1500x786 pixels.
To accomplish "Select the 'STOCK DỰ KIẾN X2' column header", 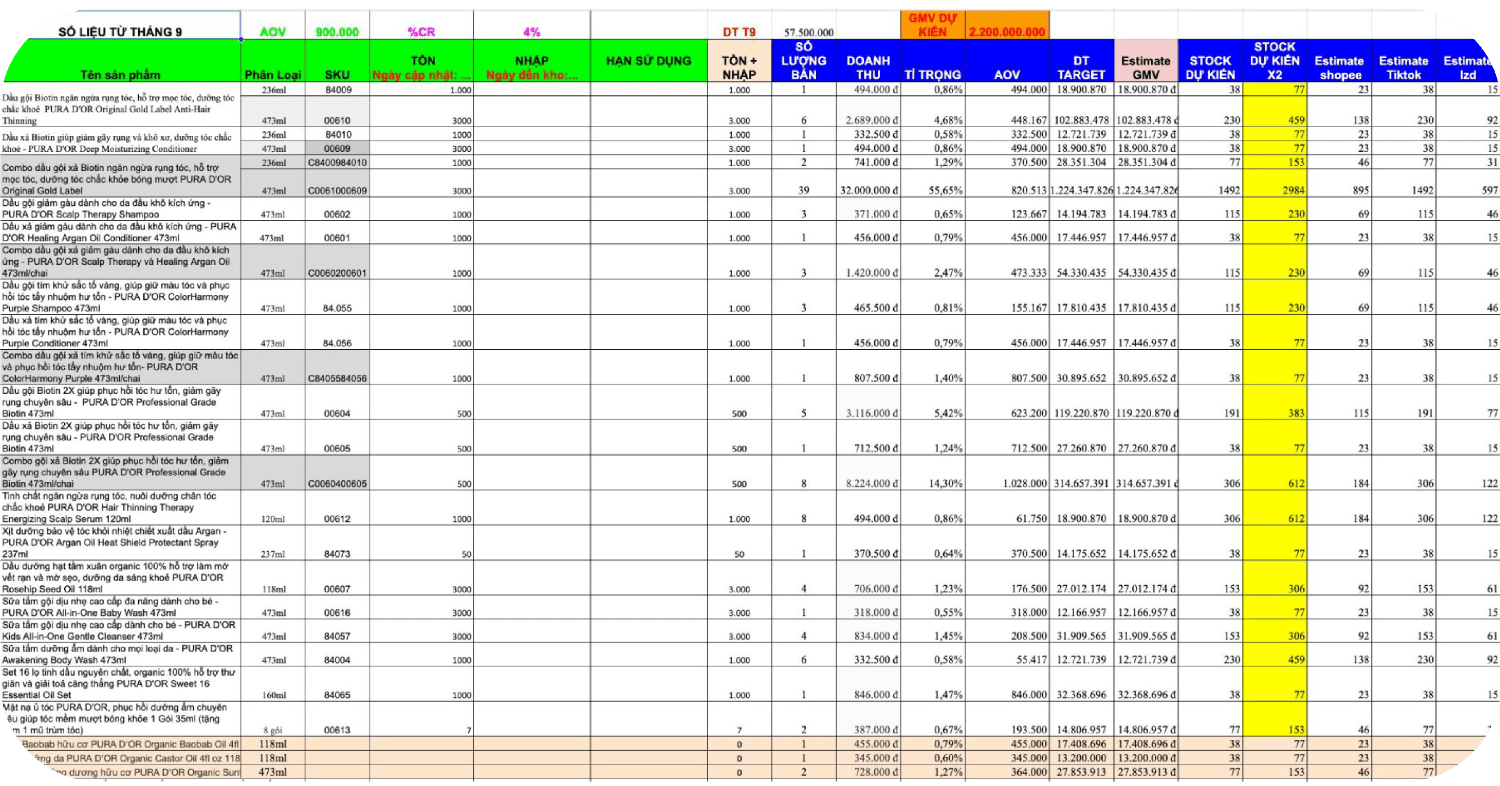I will point(1273,61).
